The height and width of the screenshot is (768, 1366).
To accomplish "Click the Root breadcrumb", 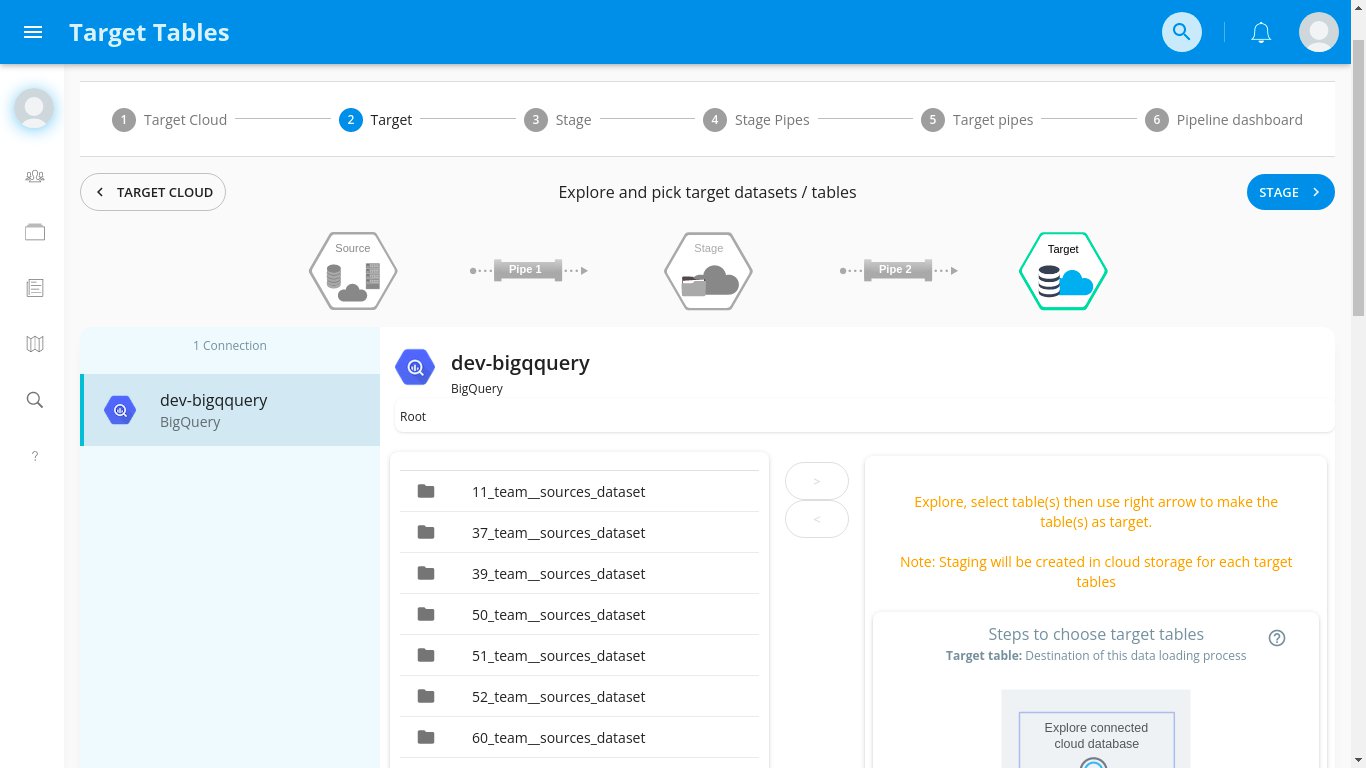I will pos(413,416).
